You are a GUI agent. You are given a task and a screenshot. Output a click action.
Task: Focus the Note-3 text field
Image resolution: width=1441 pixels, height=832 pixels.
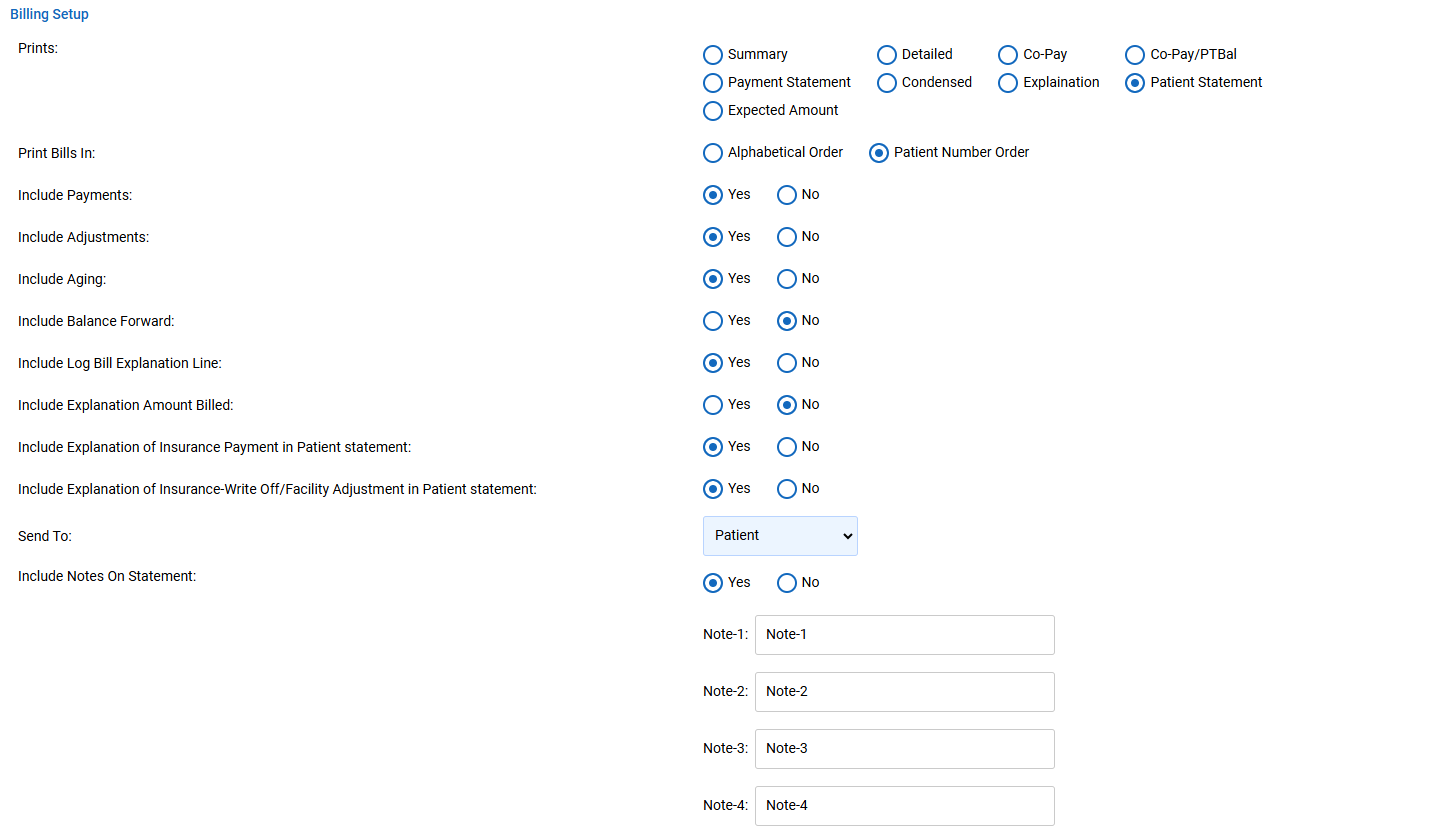(905, 749)
